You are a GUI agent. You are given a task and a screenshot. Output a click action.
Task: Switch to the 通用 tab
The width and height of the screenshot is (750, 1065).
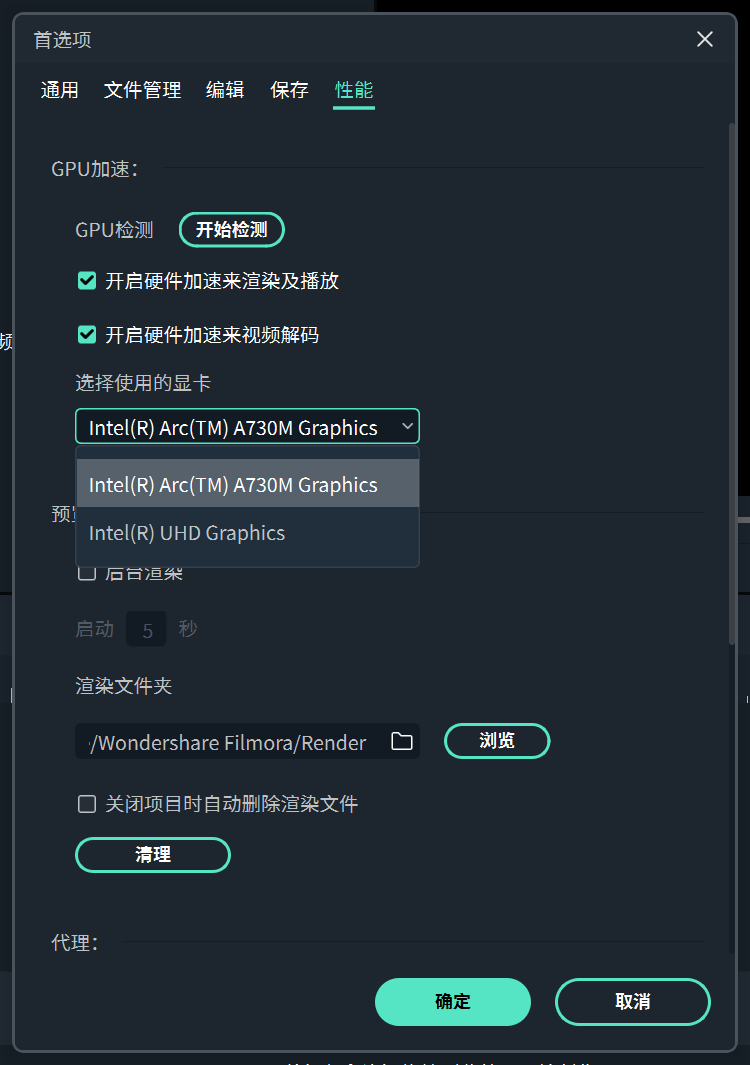[x=59, y=90]
